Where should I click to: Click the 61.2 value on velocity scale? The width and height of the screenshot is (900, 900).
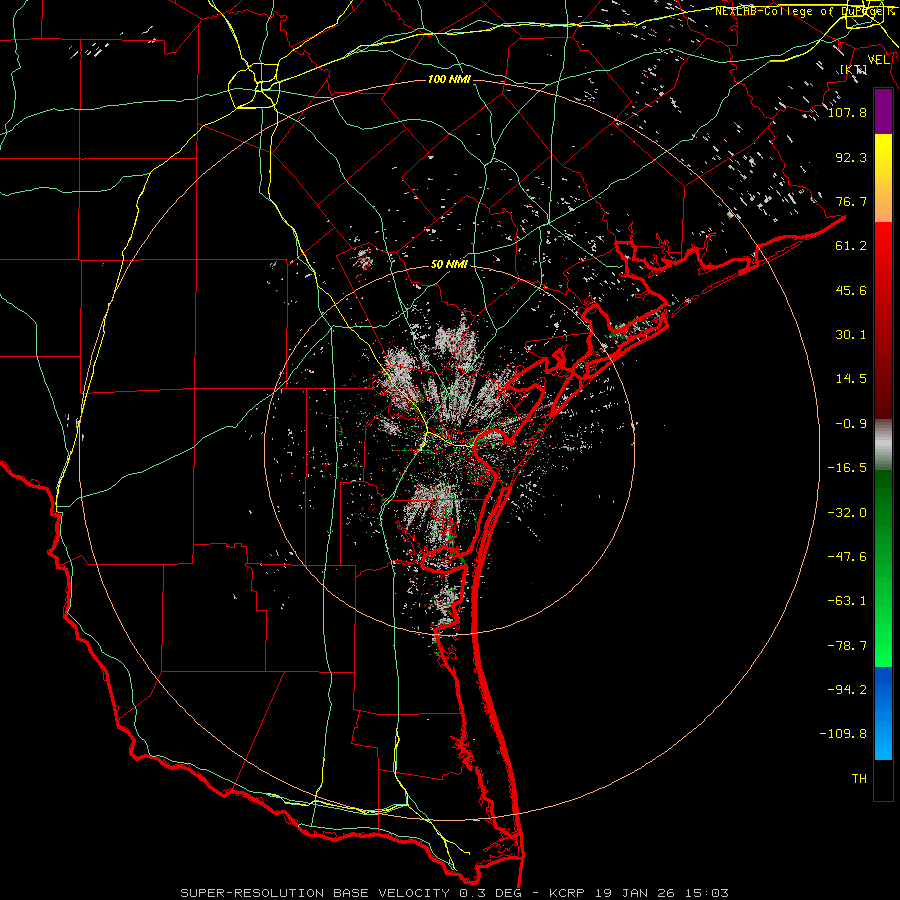pos(851,246)
